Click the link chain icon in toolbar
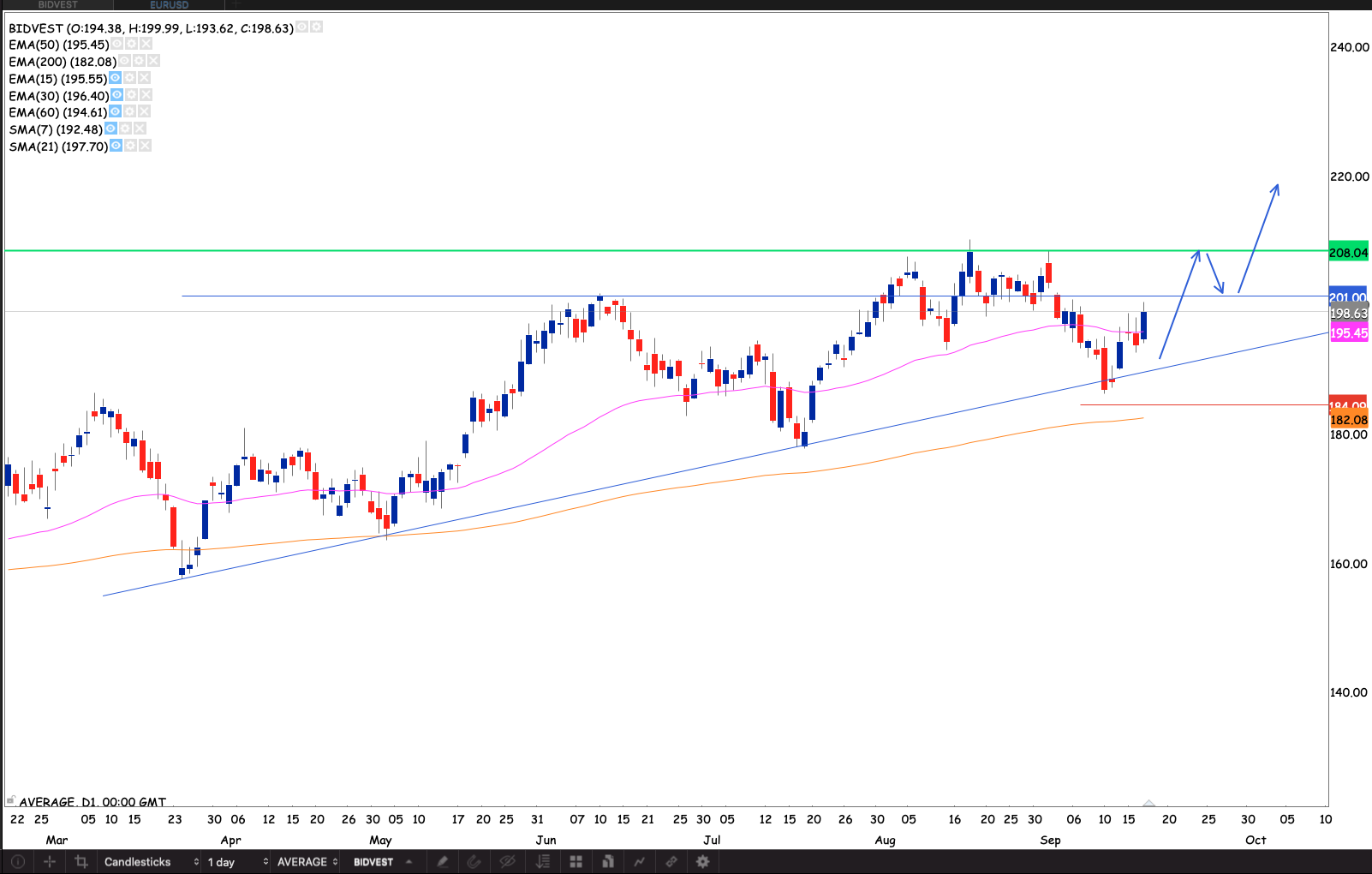Viewport: 1372px width, 874px height. tap(671, 862)
